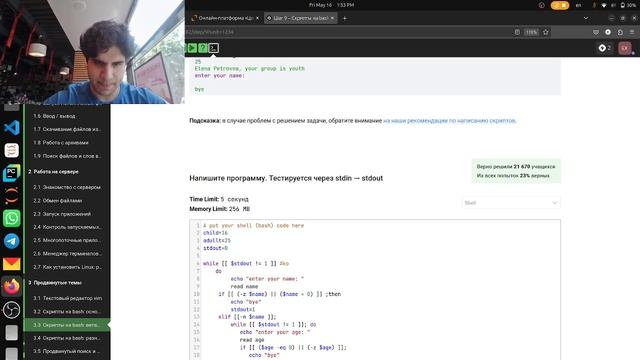Open the white notepad-style dock icon below VS Code

11,150
